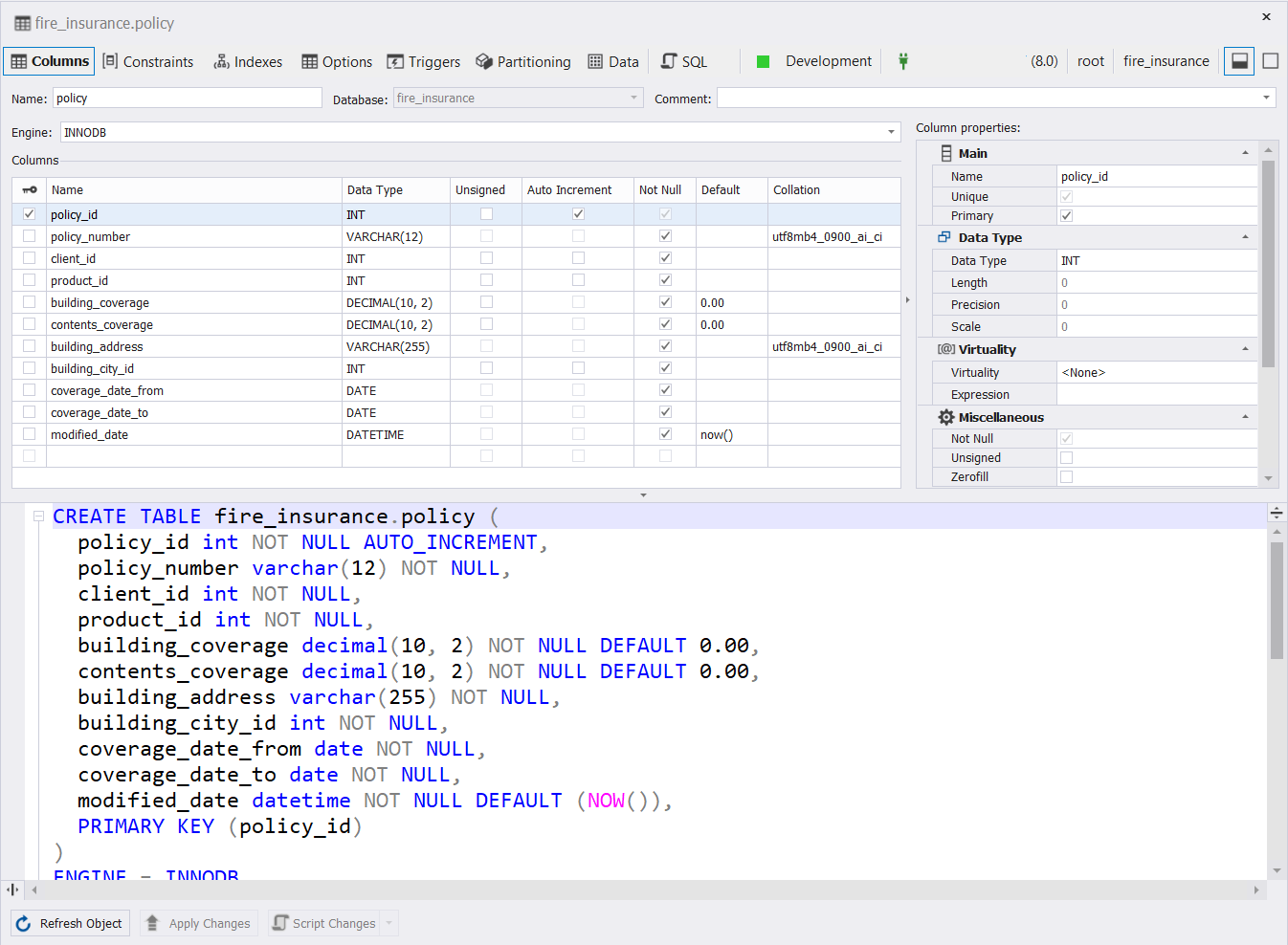Toggle Auto Increment for policy_id row
The image size is (1288, 945).
pos(578,214)
